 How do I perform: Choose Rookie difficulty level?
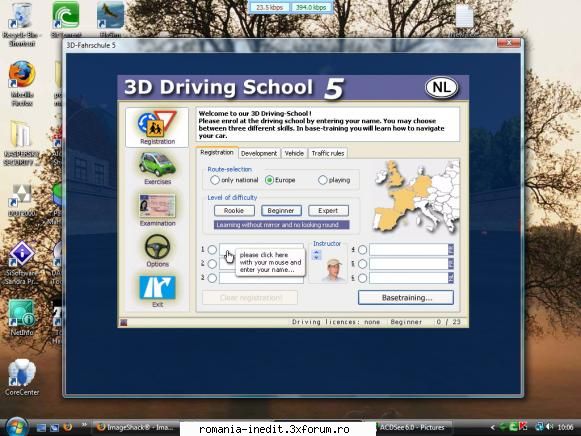point(234,210)
